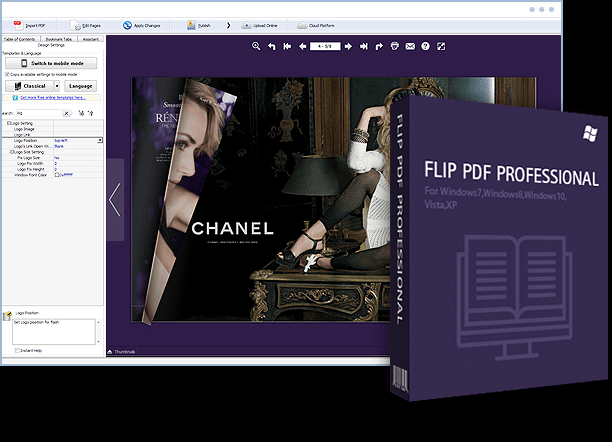Select the Logo Link row
The image size is (612, 442).
pos(53,135)
